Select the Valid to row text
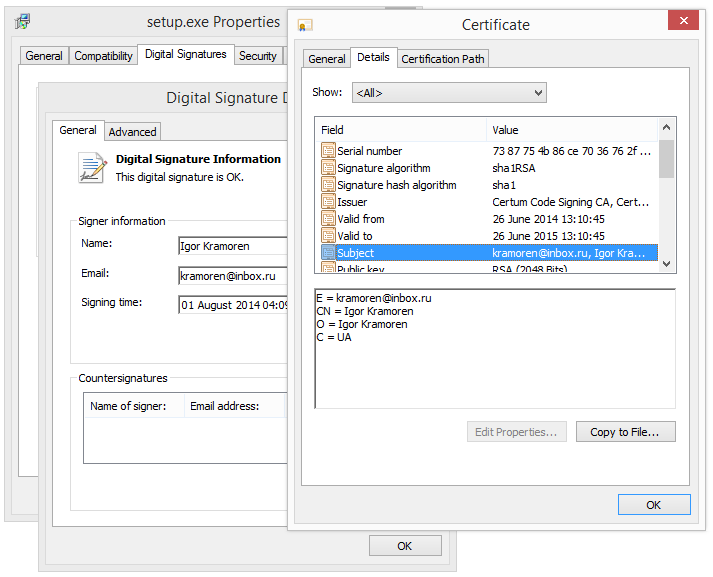 355,236
